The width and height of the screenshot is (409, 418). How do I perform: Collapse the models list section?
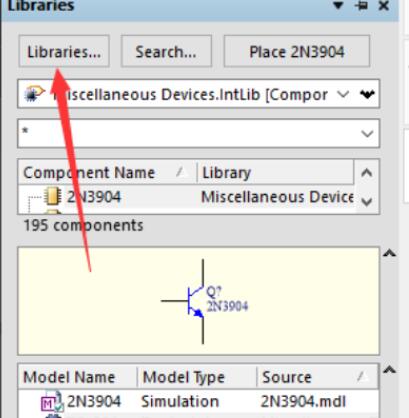coord(389,370)
